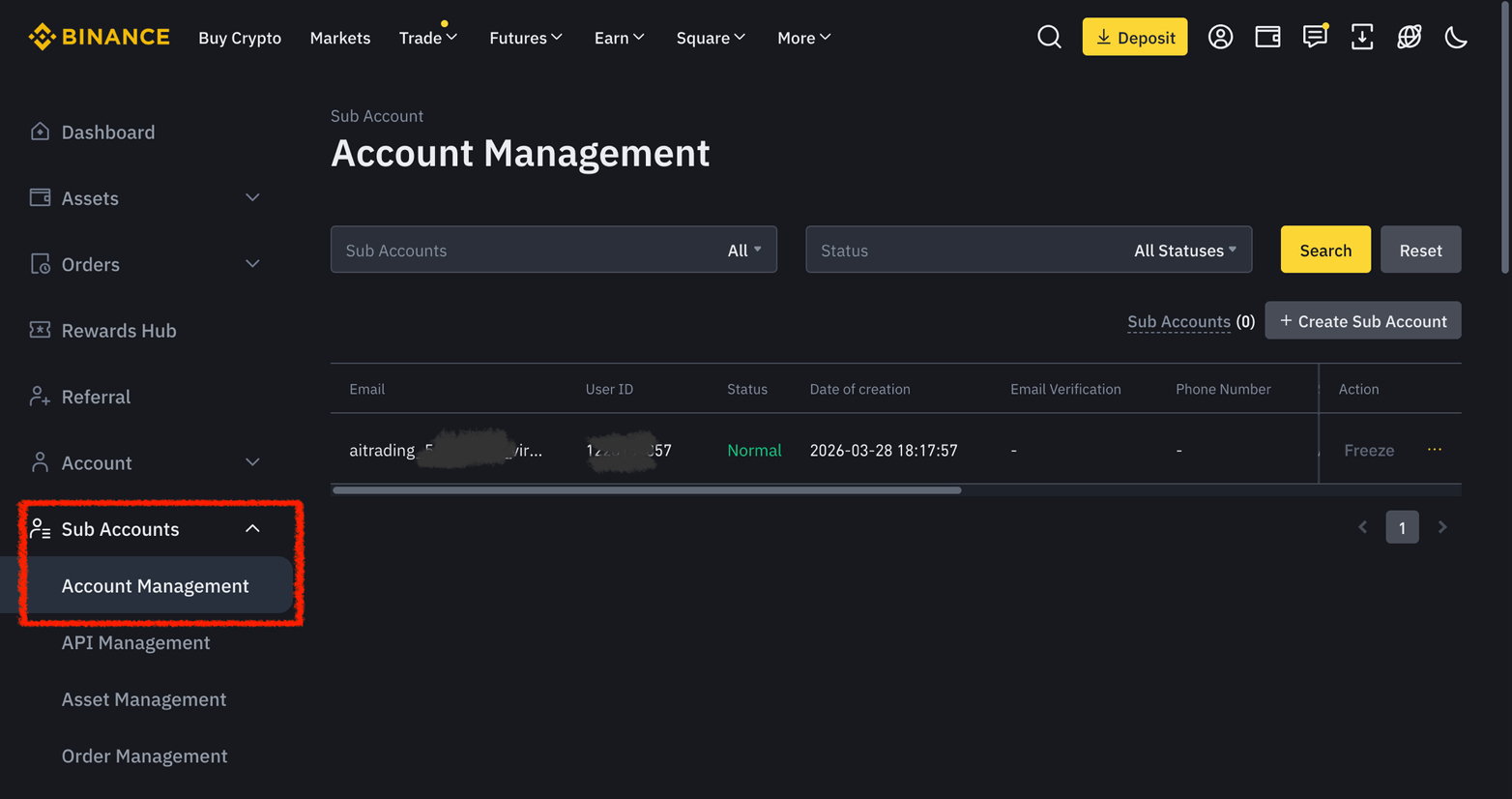The width and height of the screenshot is (1512, 799).
Task: Open the globe language icon
Action: point(1409,37)
